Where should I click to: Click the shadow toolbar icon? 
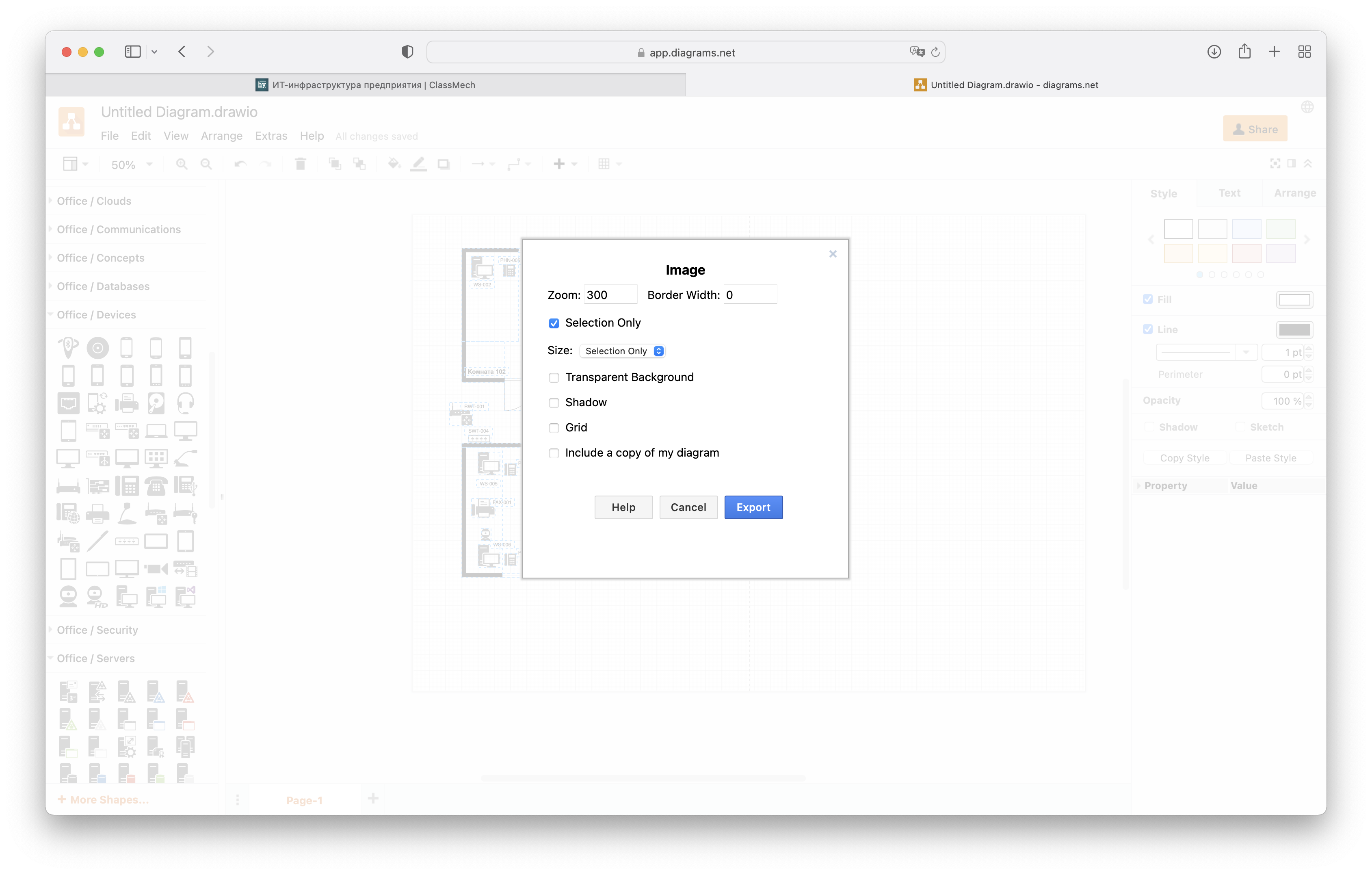click(444, 164)
